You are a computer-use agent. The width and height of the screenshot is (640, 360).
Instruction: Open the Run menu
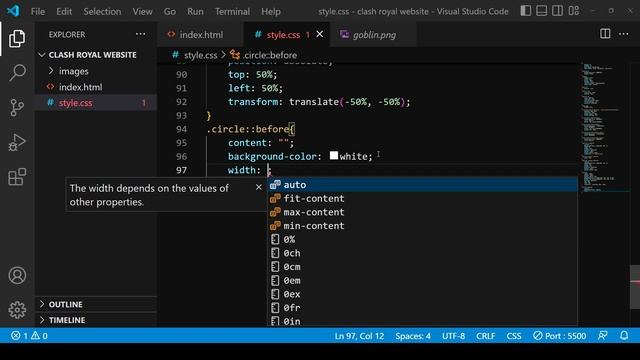(195, 11)
